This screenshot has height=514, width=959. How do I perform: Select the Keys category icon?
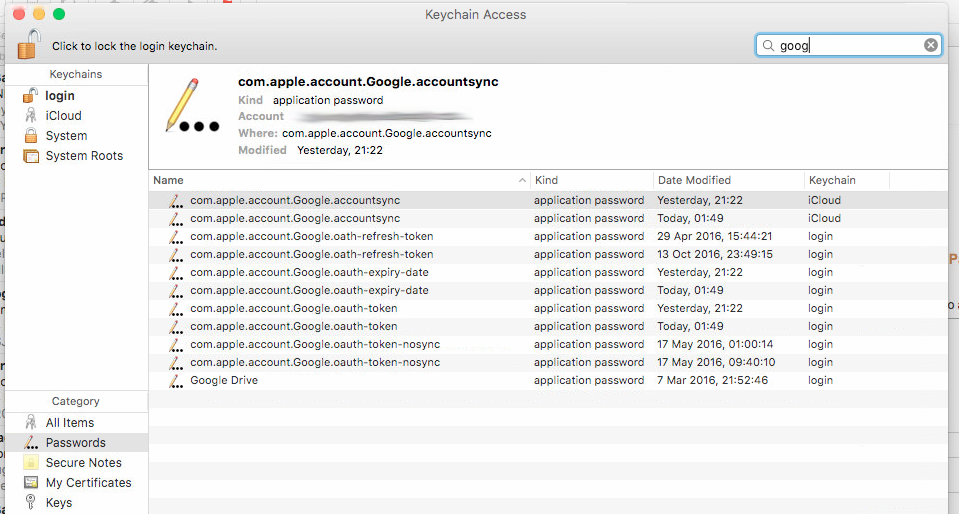[31, 503]
